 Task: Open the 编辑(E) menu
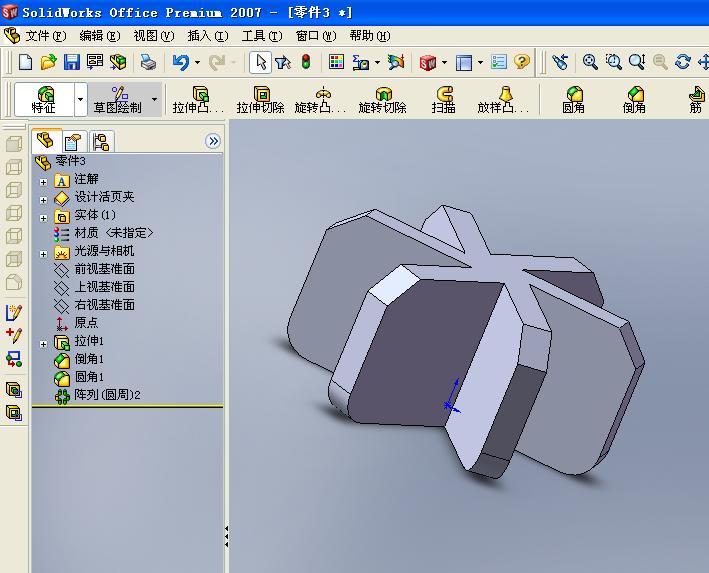pyautogui.click(x=99, y=36)
